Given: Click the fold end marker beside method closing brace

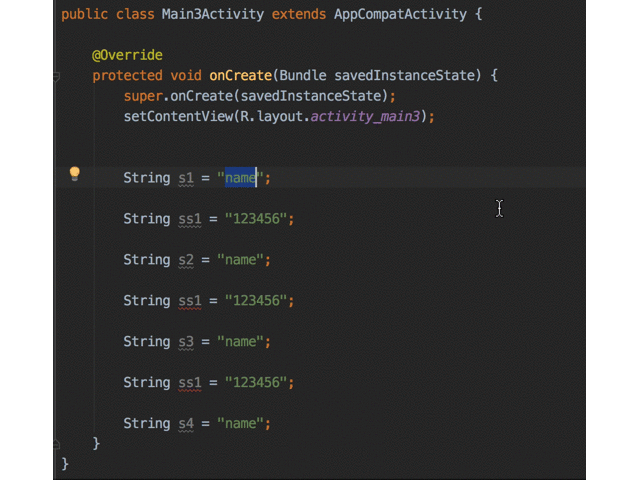Looking at the screenshot, I should tap(57, 444).
